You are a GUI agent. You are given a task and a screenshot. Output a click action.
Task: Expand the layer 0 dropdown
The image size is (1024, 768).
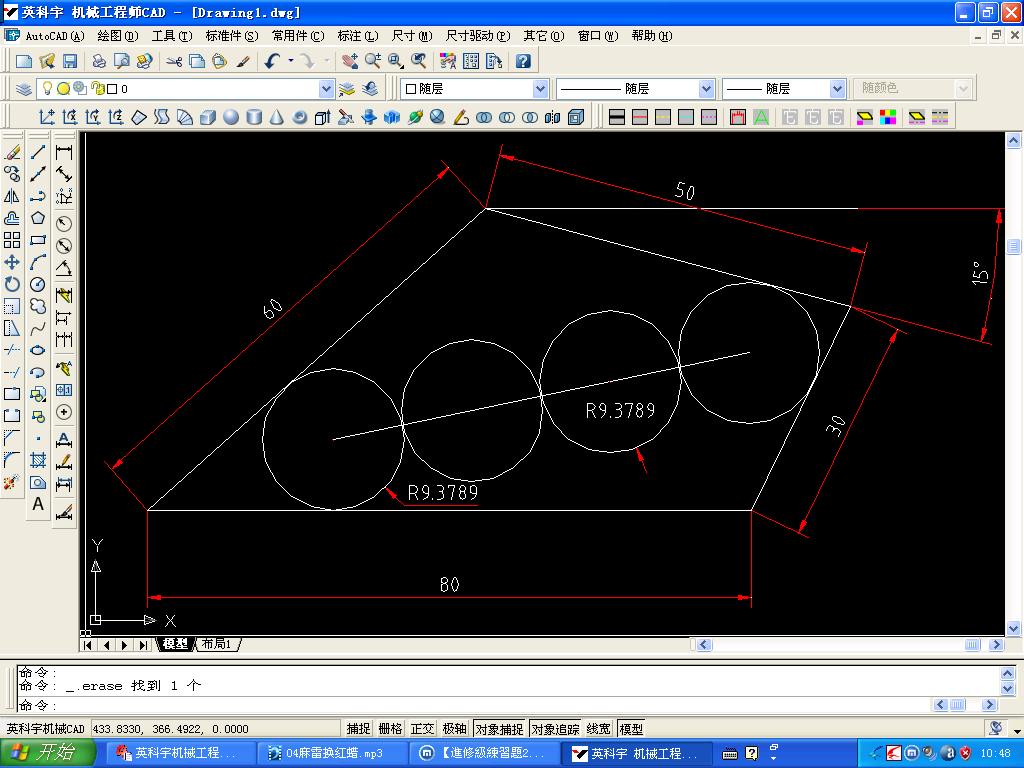[326, 88]
